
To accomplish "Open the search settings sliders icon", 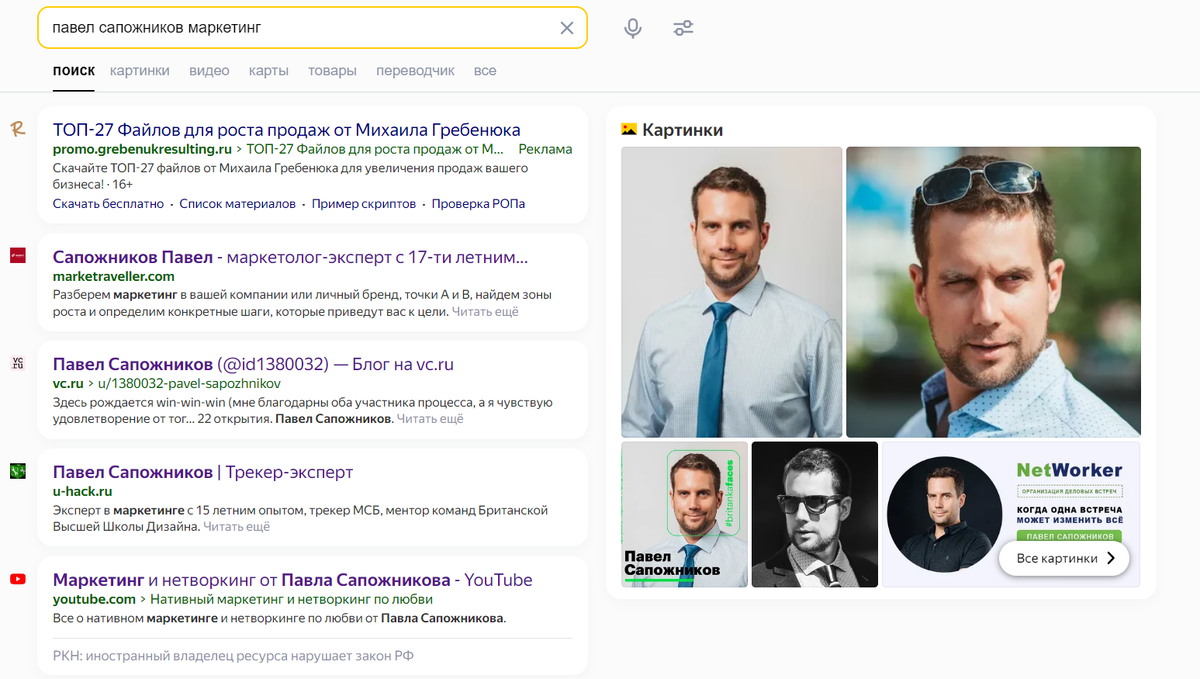I will coord(683,28).
